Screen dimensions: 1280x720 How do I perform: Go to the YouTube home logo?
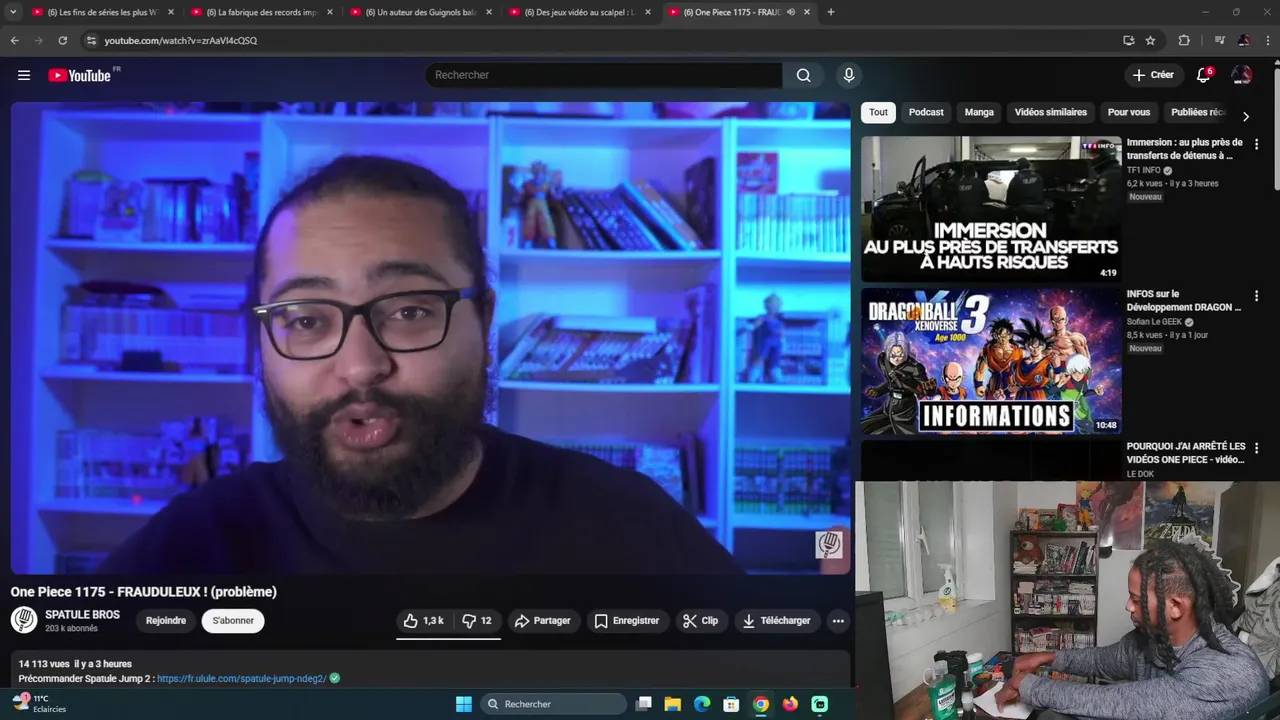point(80,75)
